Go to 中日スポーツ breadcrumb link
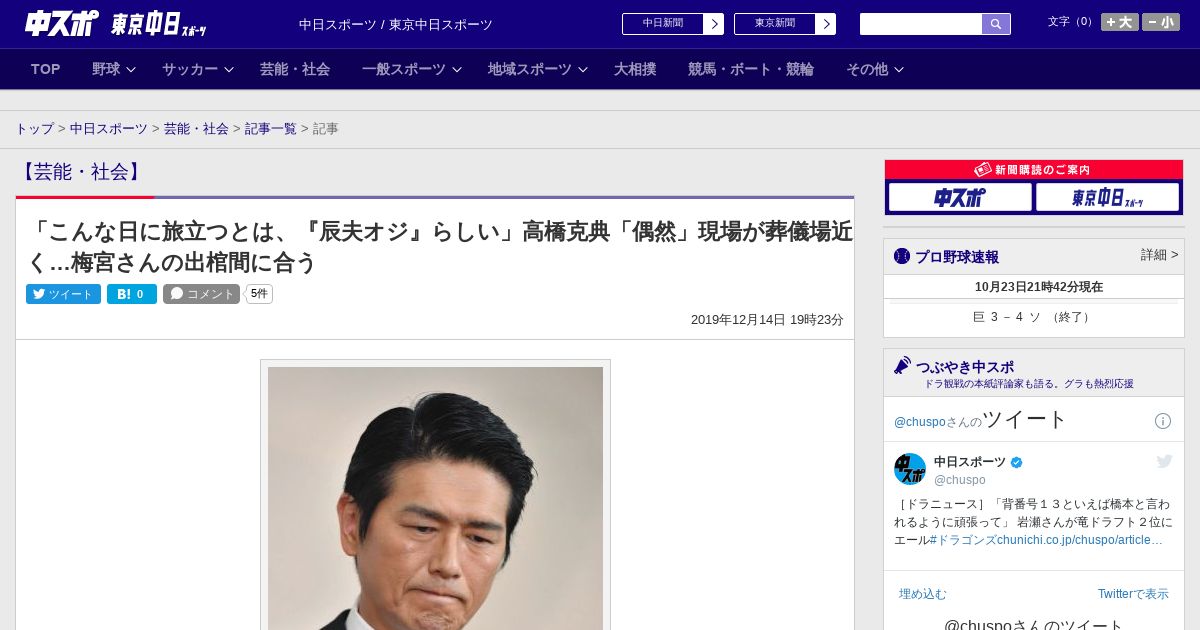This screenshot has height=630, width=1200. (109, 129)
